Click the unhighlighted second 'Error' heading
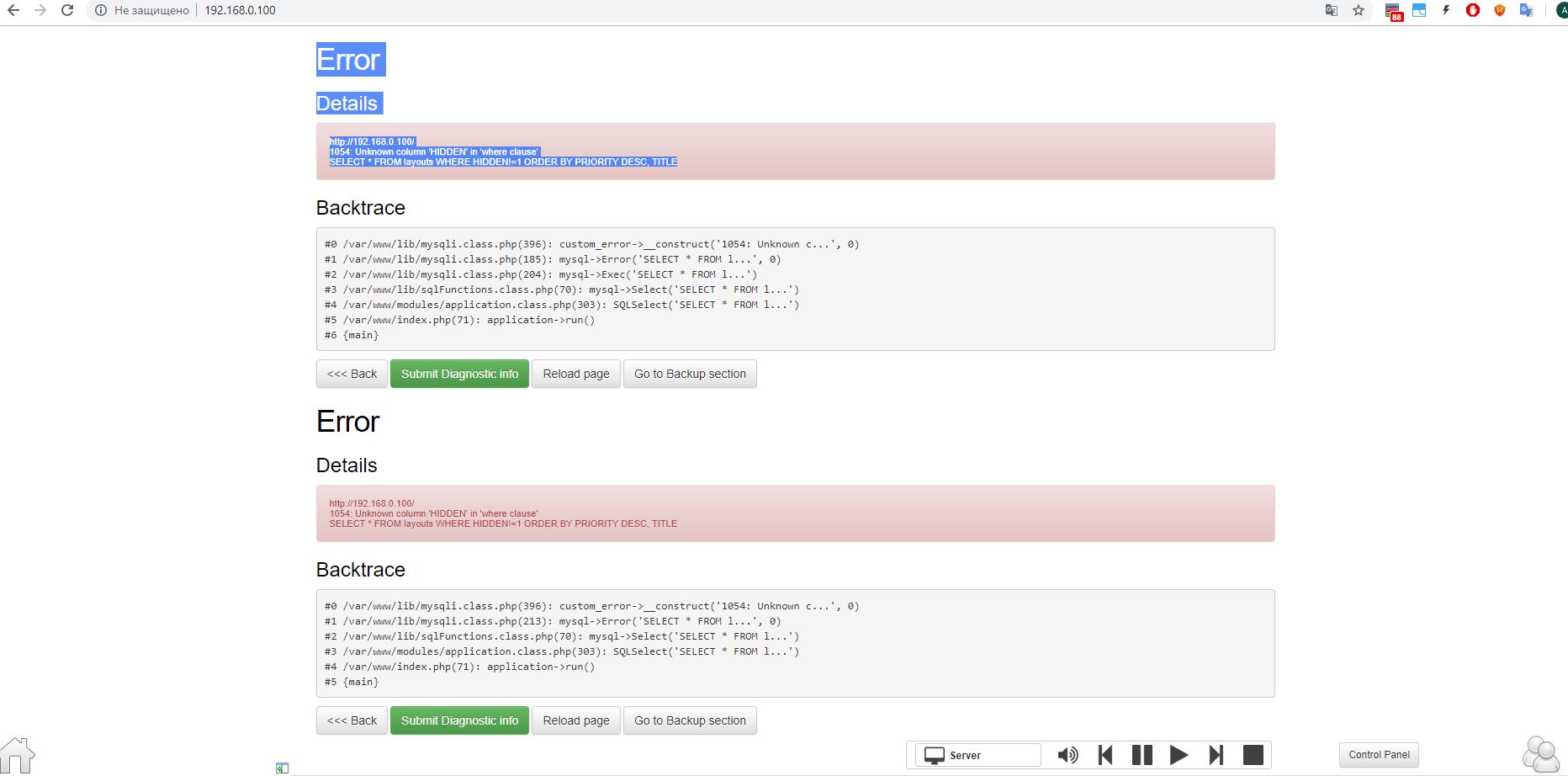Viewport: 1568px width, 776px height. [x=348, y=422]
